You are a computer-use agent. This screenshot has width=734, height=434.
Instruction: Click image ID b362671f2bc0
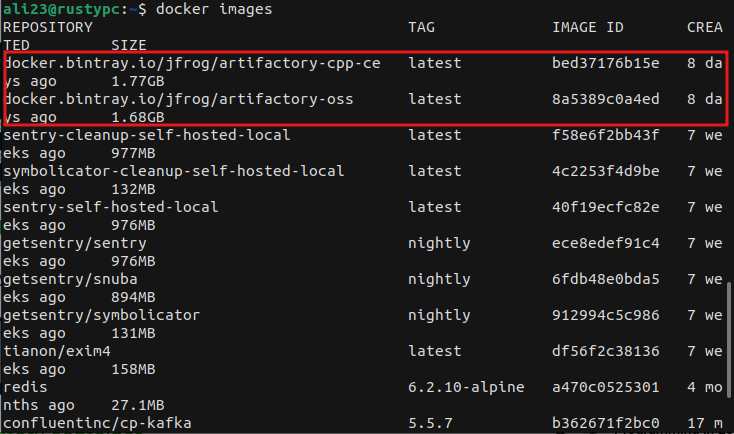pos(606,423)
